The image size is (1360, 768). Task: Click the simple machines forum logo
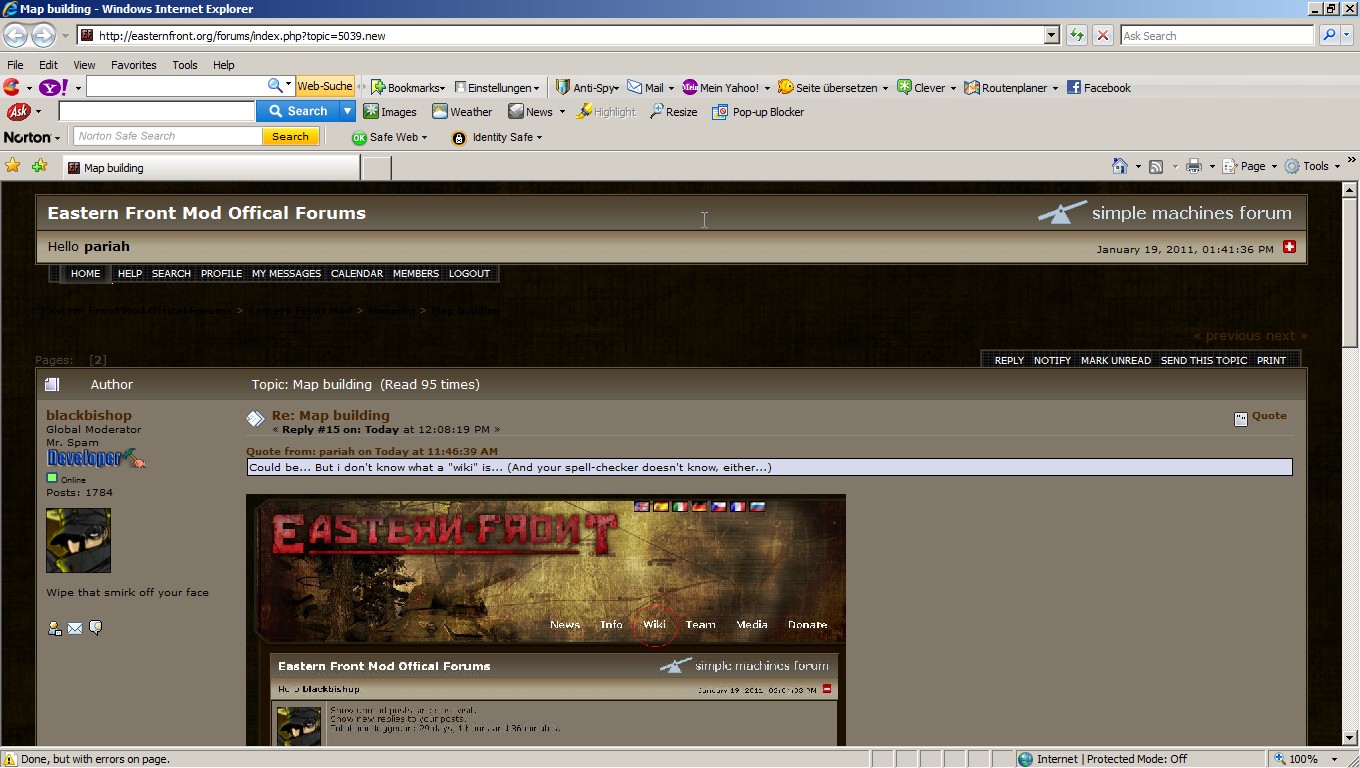tap(1164, 212)
